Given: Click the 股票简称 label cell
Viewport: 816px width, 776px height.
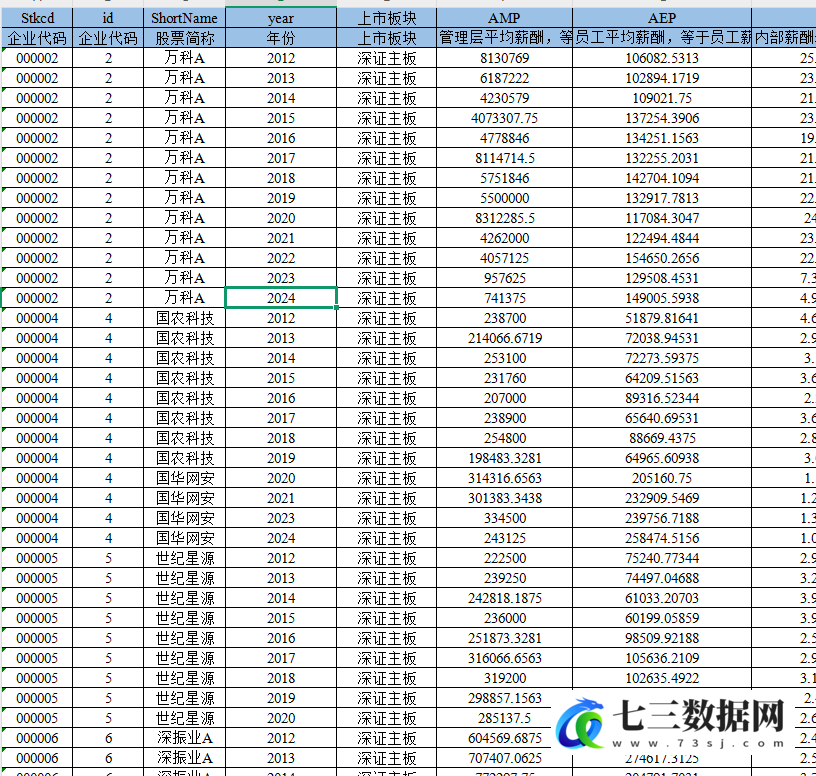Looking at the screenshot, I should tap(184, 38).
